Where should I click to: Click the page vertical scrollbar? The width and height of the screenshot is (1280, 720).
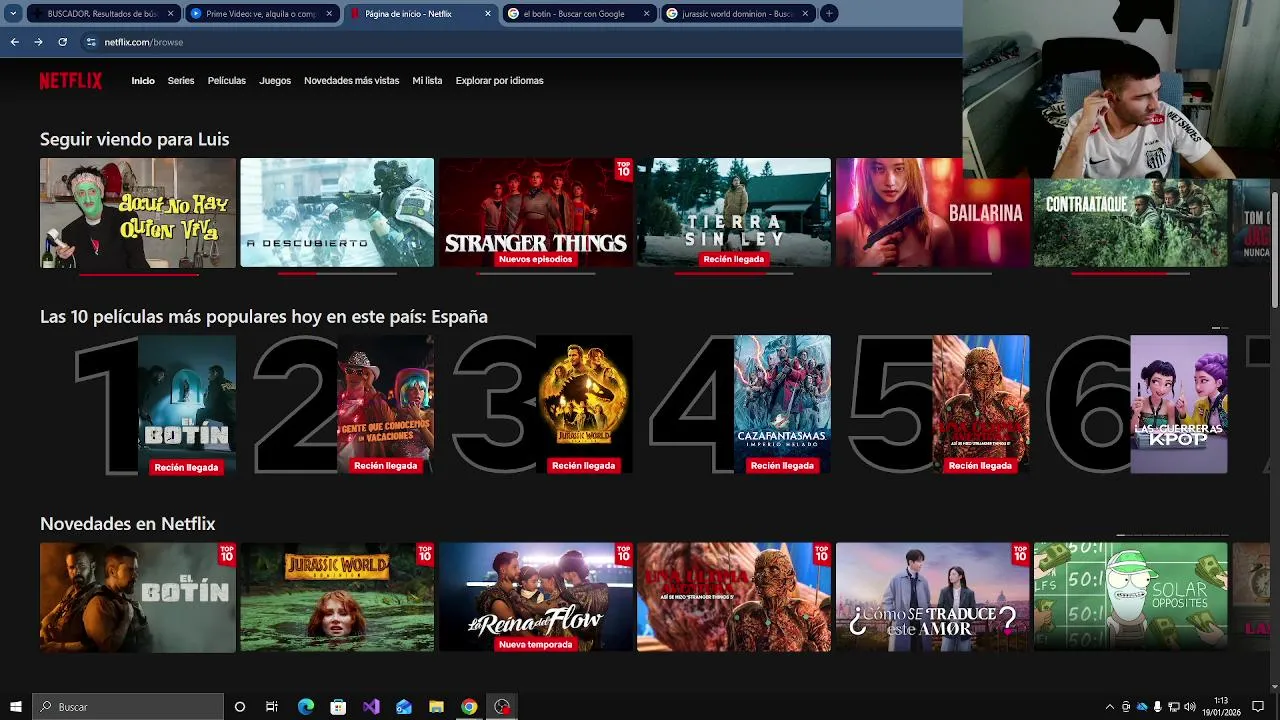point(1275,249)
